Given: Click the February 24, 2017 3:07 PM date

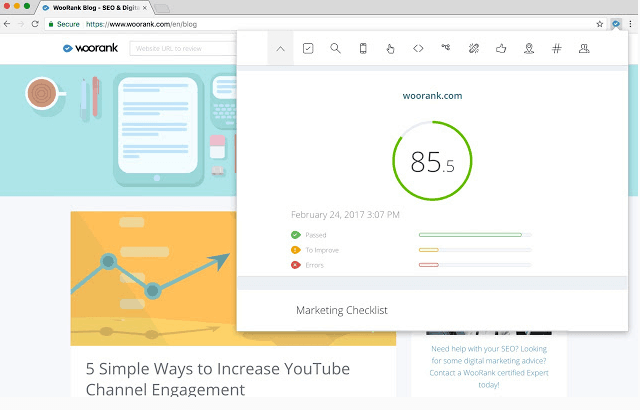Looking at the screenshot, I should coord(345,215).
